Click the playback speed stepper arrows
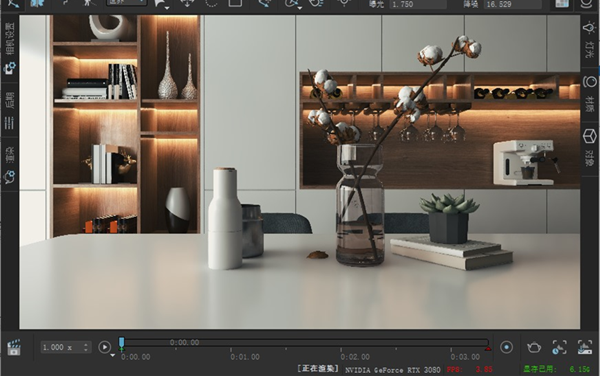Image resolution: width=600 pixels, height=376 pixels. pos(86,347)
